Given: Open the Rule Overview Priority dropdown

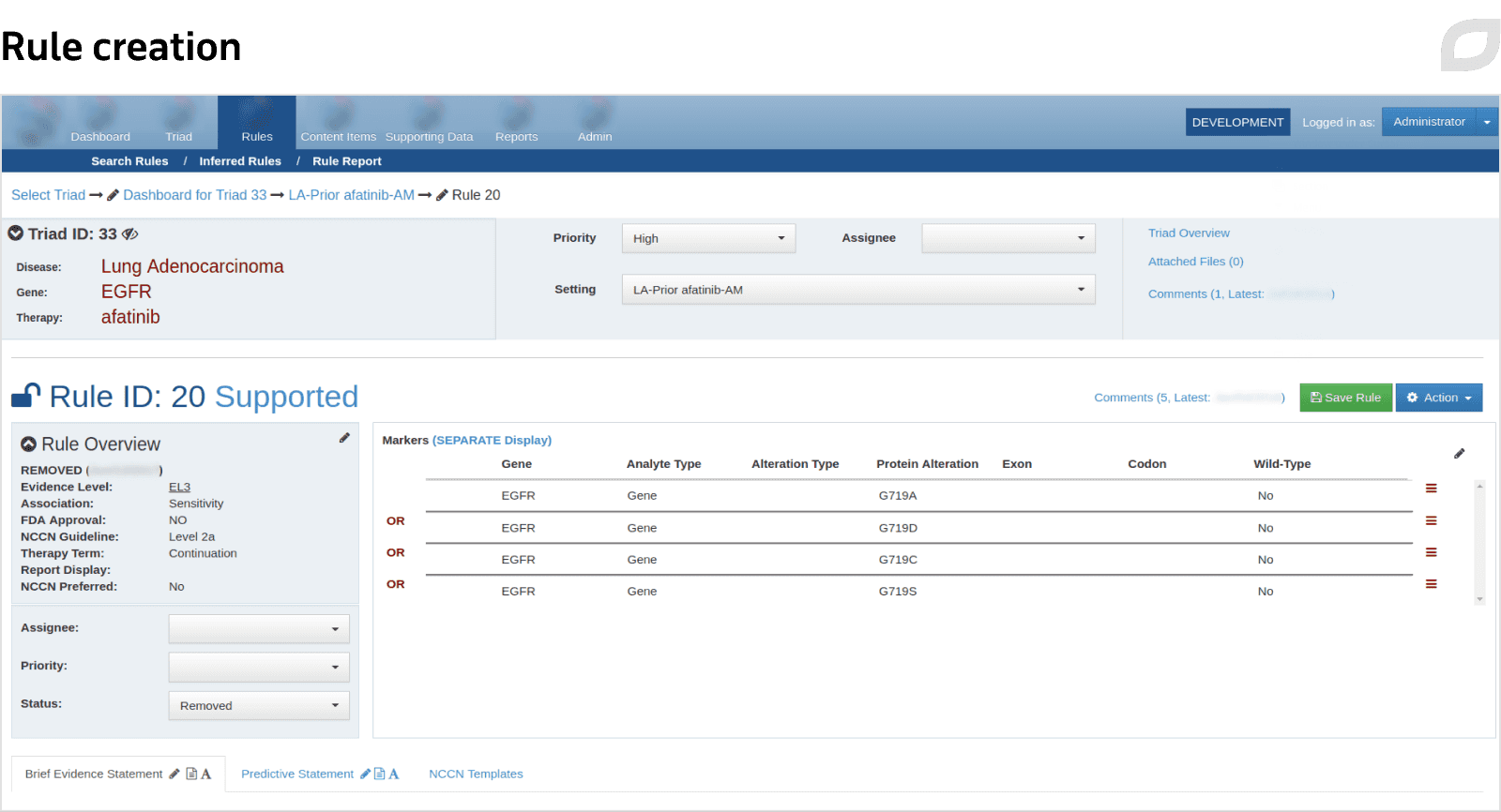Looking at the screenshot, I should click(x=259, y=668).
